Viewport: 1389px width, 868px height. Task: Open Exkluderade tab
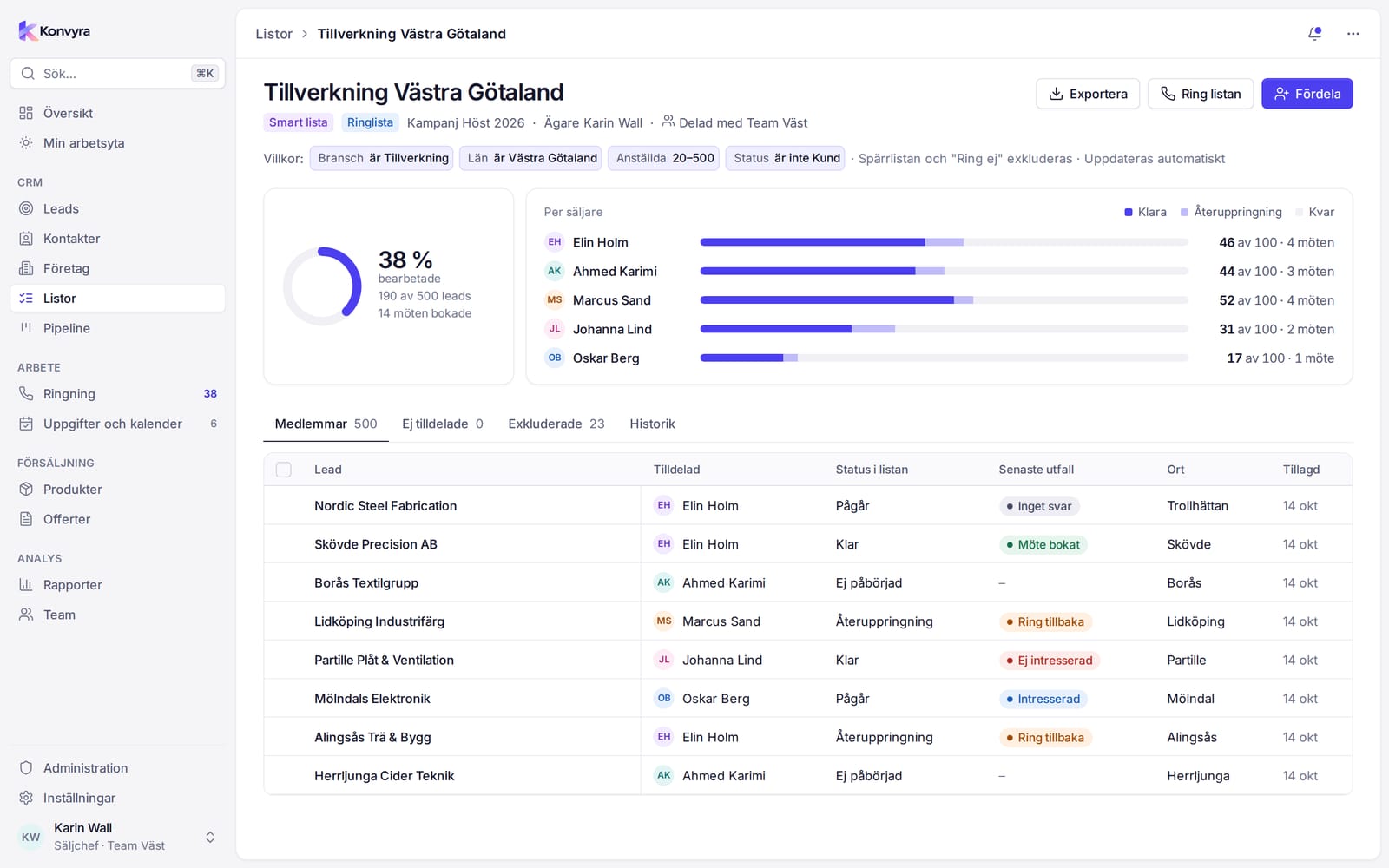point(556,424)
